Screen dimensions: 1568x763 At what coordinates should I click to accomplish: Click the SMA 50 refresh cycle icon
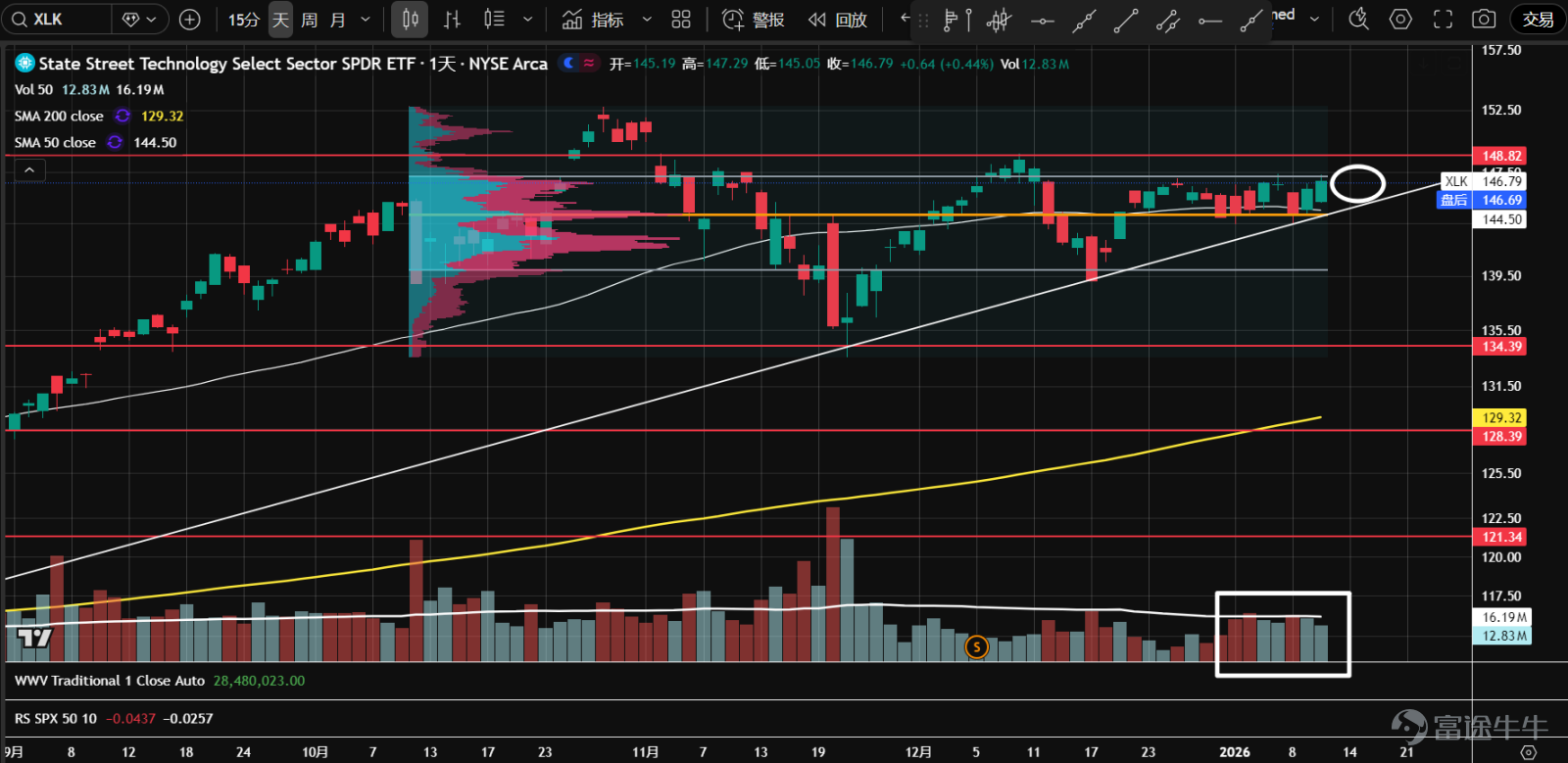click(x=115, y=143)
